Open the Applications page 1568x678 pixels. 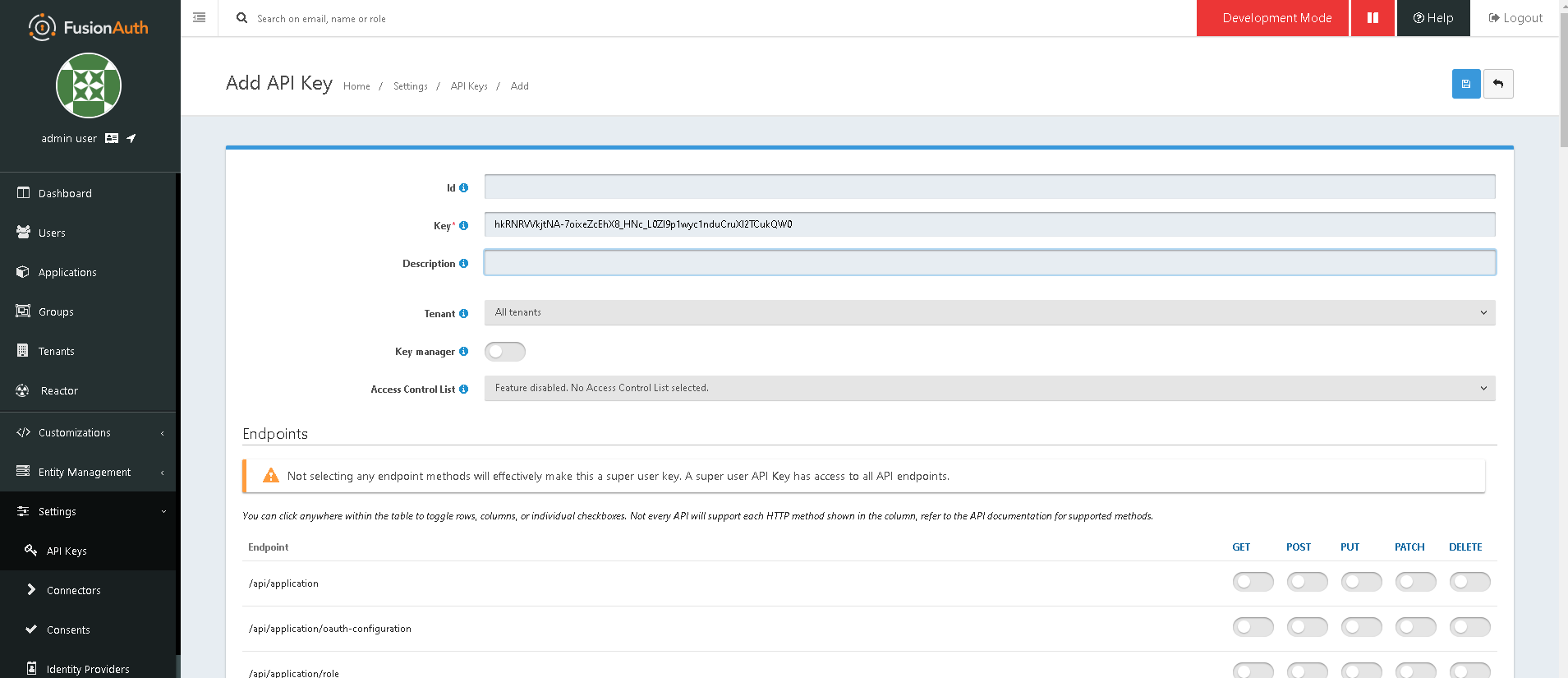pyautogui.click(x=88, y=272)
